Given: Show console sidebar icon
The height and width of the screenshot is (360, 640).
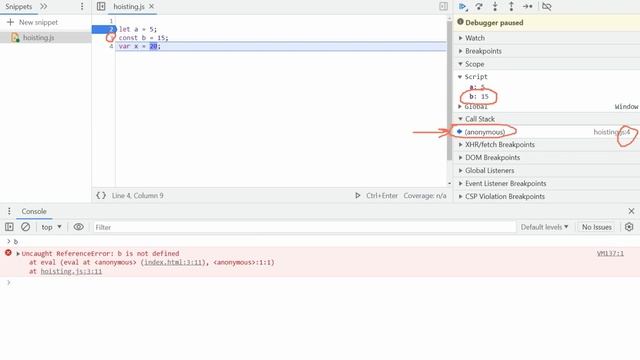Looking at the screenshot, I should (9, 227).
